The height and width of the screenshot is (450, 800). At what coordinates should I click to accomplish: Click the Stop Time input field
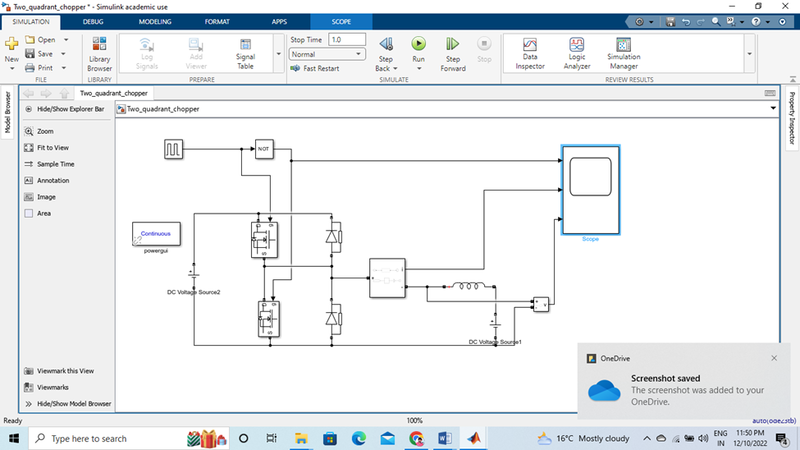pos(347,40)
